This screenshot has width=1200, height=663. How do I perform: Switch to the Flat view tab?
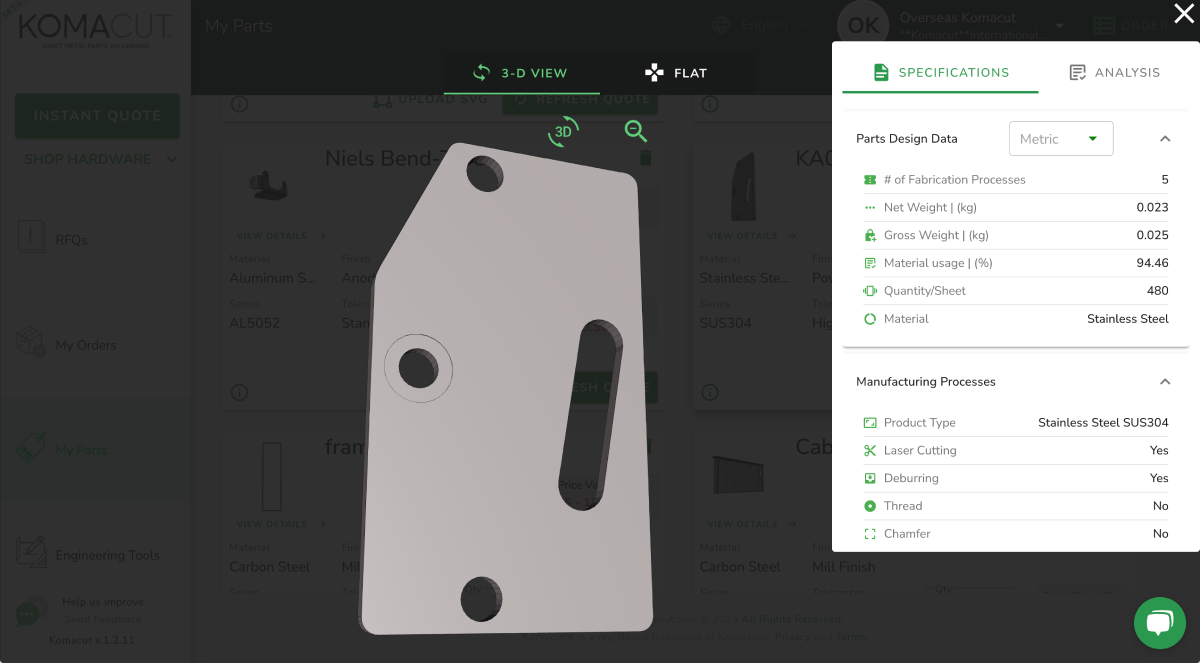point(676,72)
